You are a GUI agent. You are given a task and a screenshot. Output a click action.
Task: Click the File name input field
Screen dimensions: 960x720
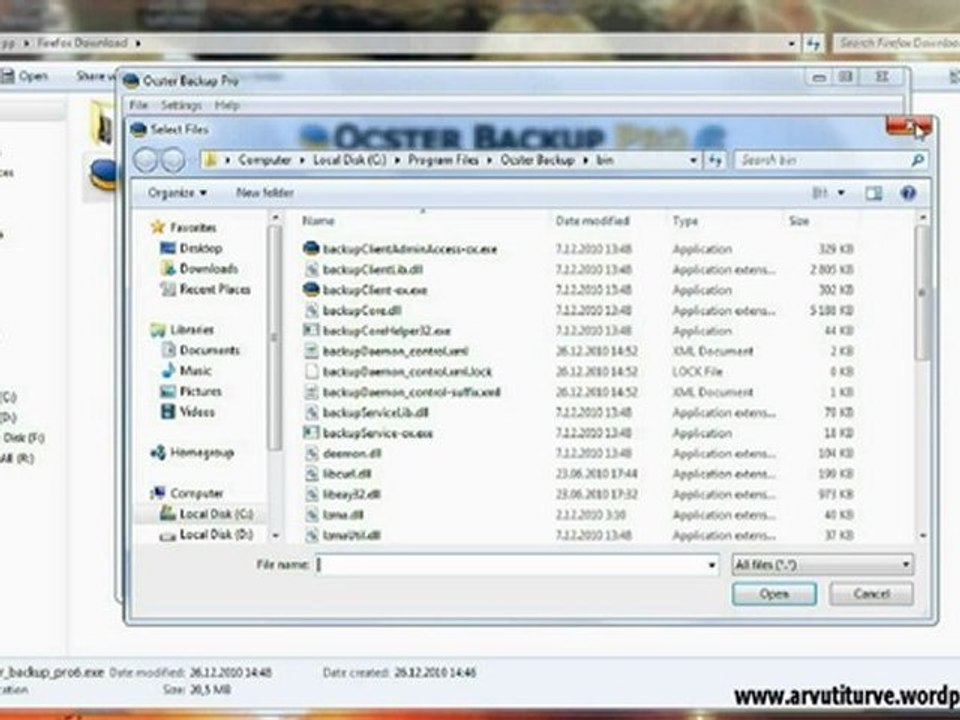pyautogui.click(x=517, y=564)
